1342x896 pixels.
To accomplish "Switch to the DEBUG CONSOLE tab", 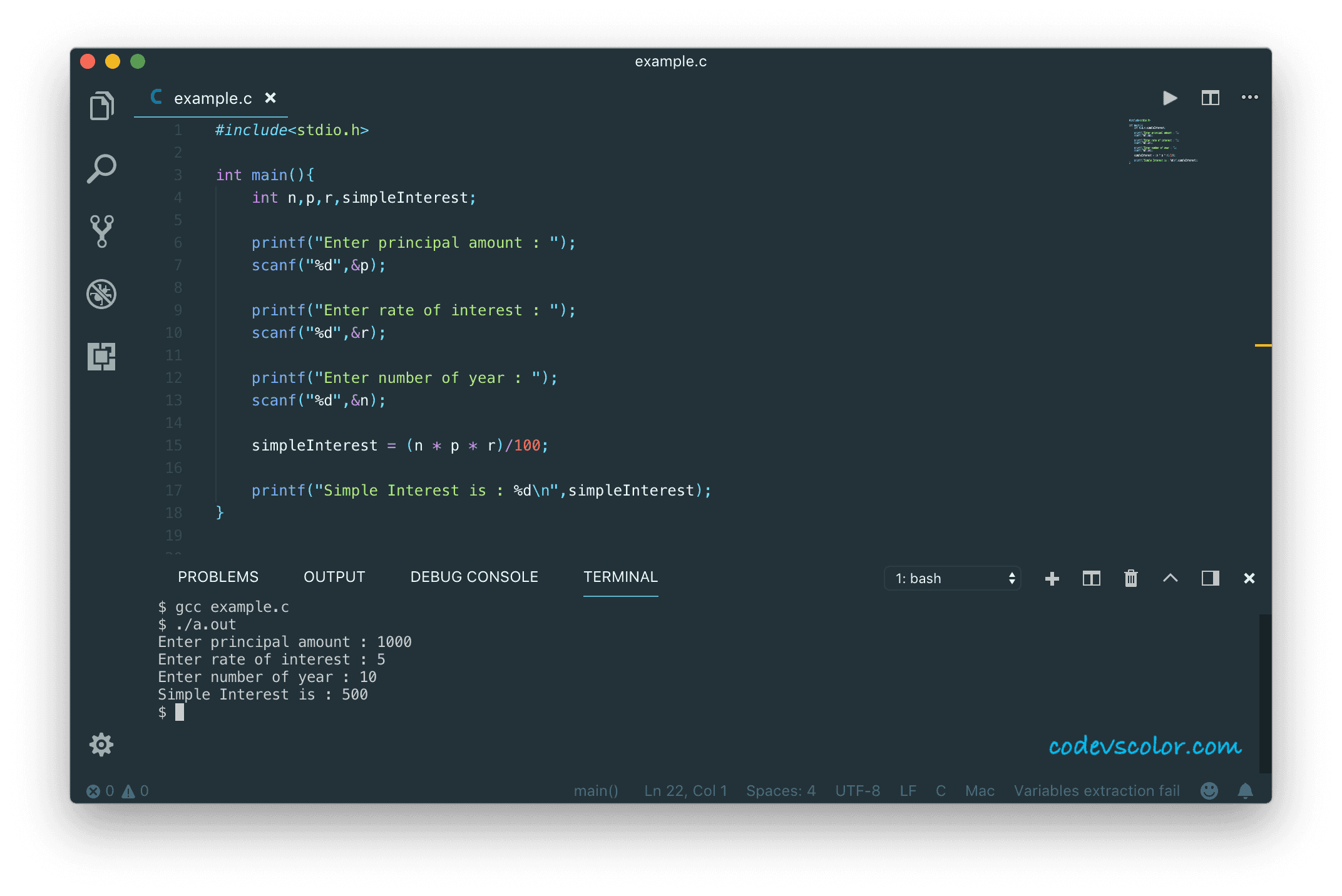I will (474, 576).
